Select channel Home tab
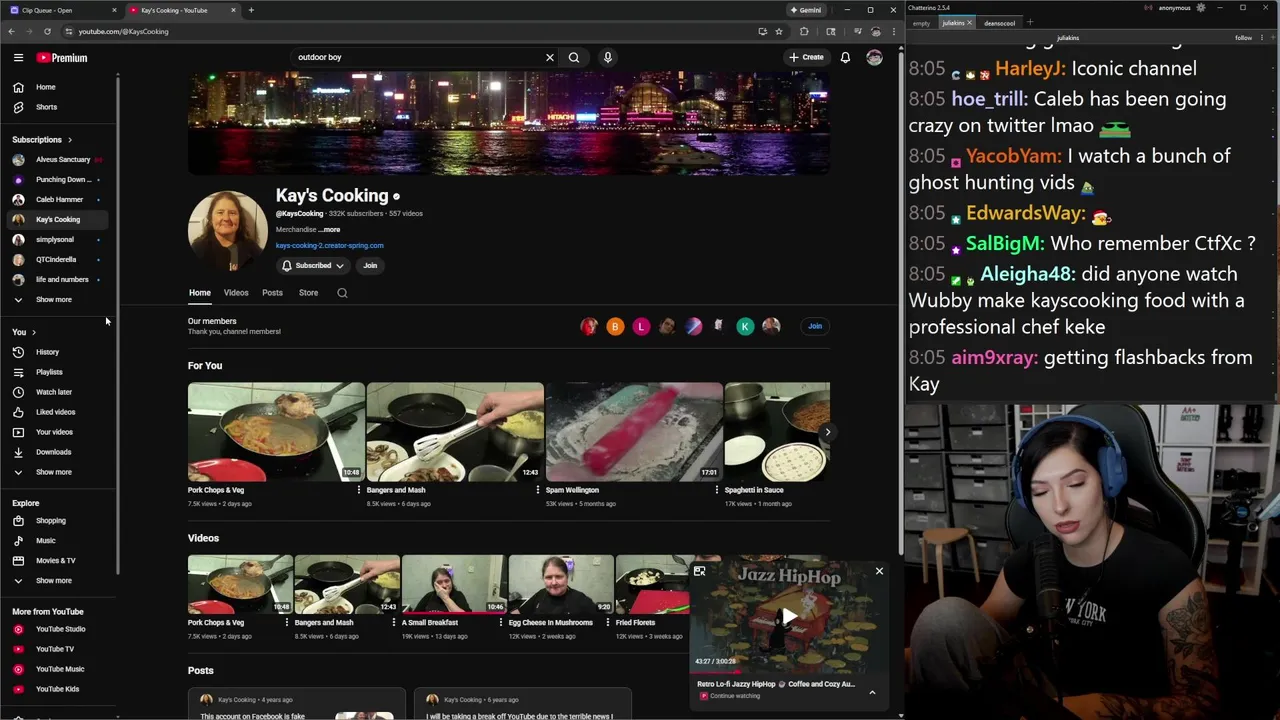The height and width of the screenshot is (720, 1280). coord(200,293)
